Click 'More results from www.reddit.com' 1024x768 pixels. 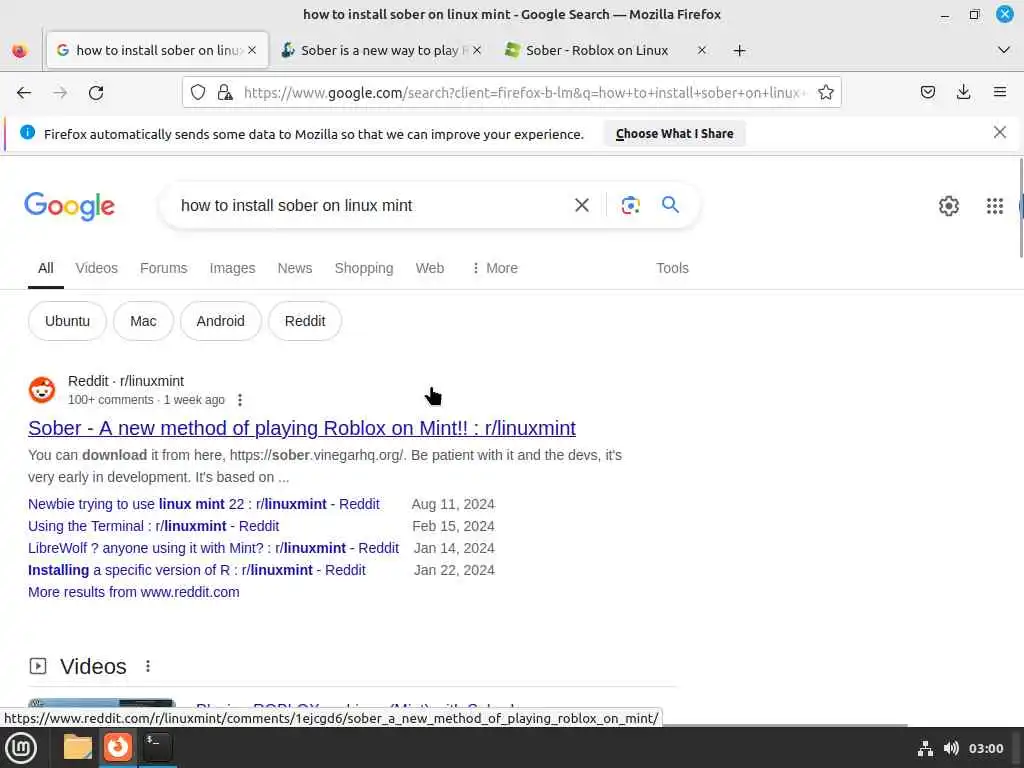click(x=133, y=592)
